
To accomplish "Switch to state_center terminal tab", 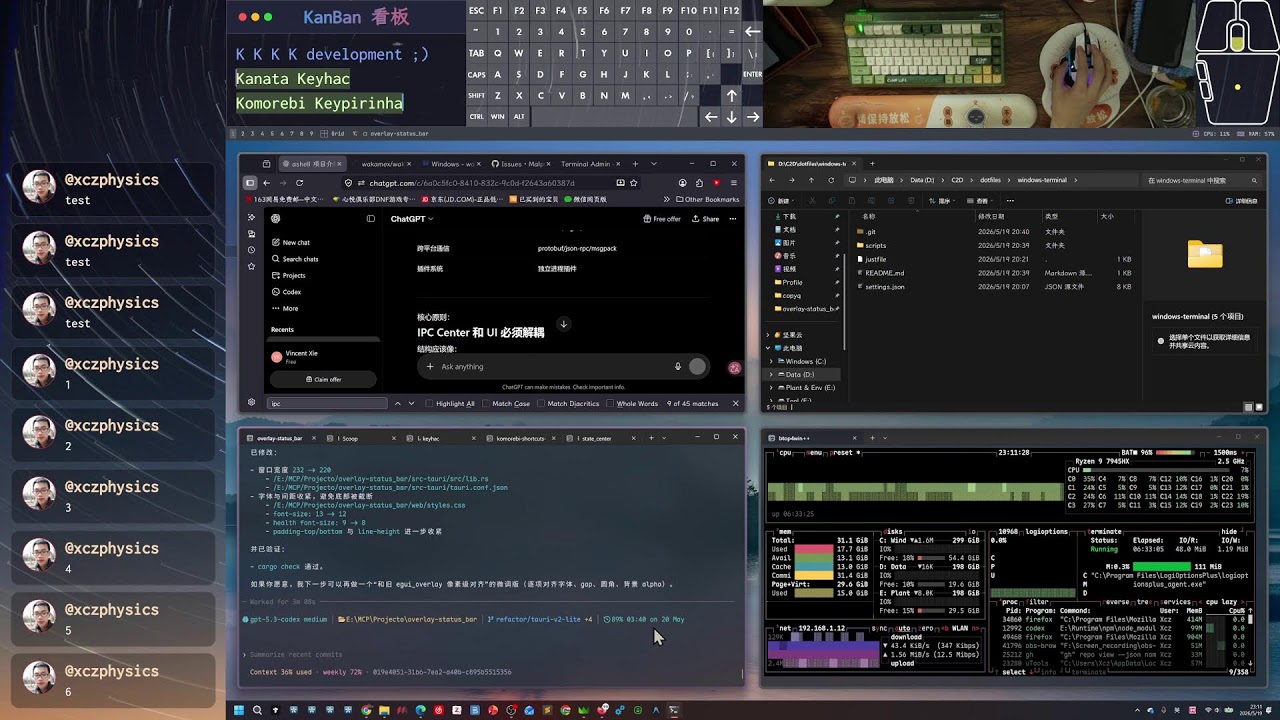I will pos(601,438).
